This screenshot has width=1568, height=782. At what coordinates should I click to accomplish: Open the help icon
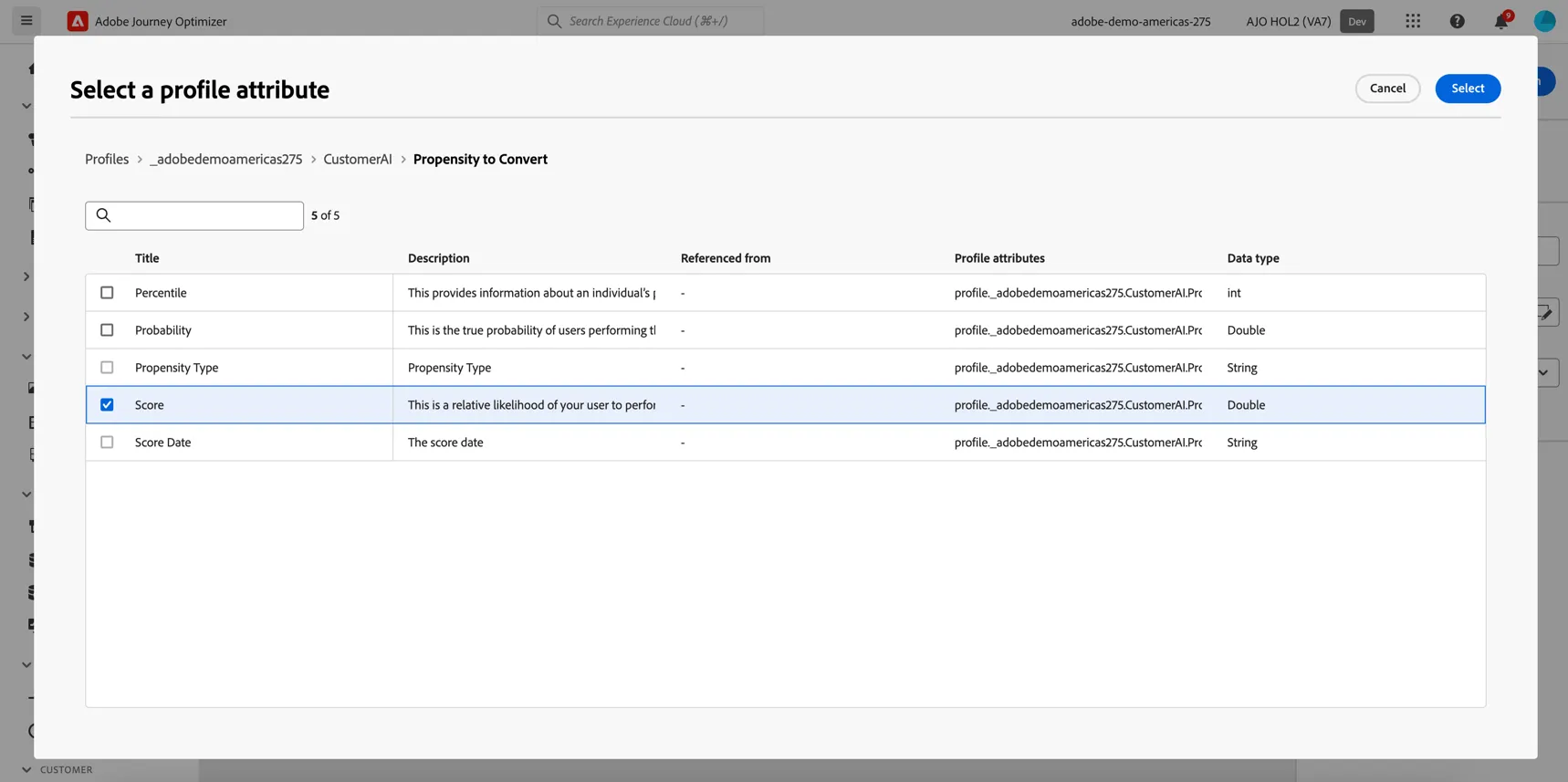[x=1457, y=21]
